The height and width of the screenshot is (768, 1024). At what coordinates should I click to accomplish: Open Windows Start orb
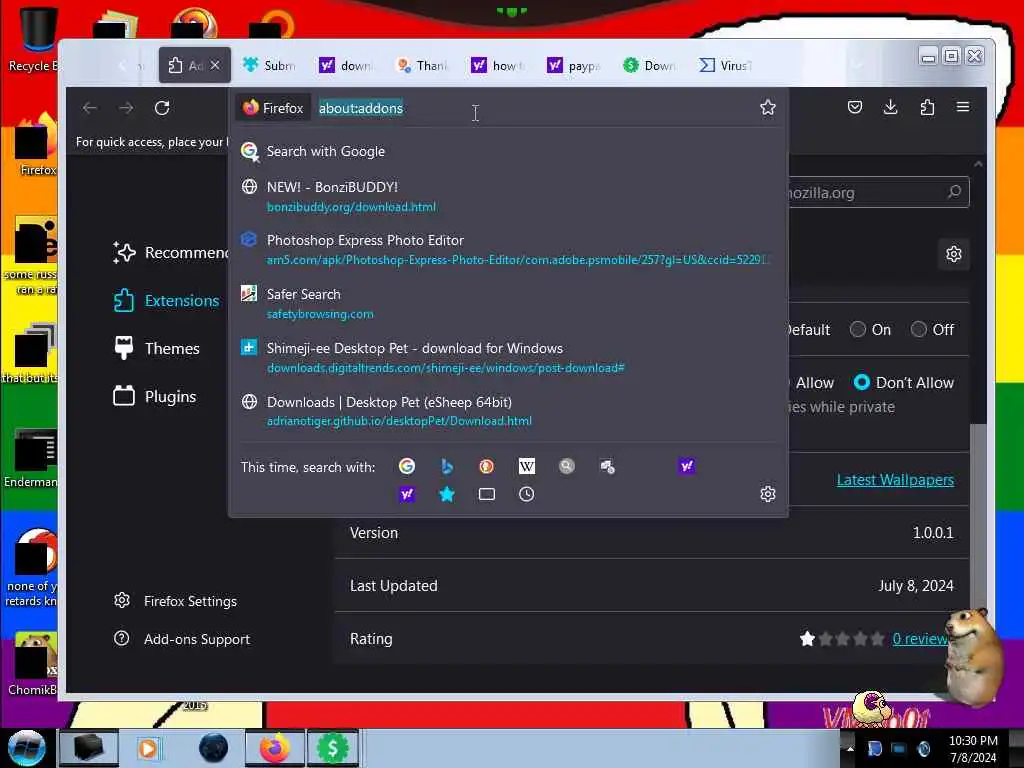(27, 748)
